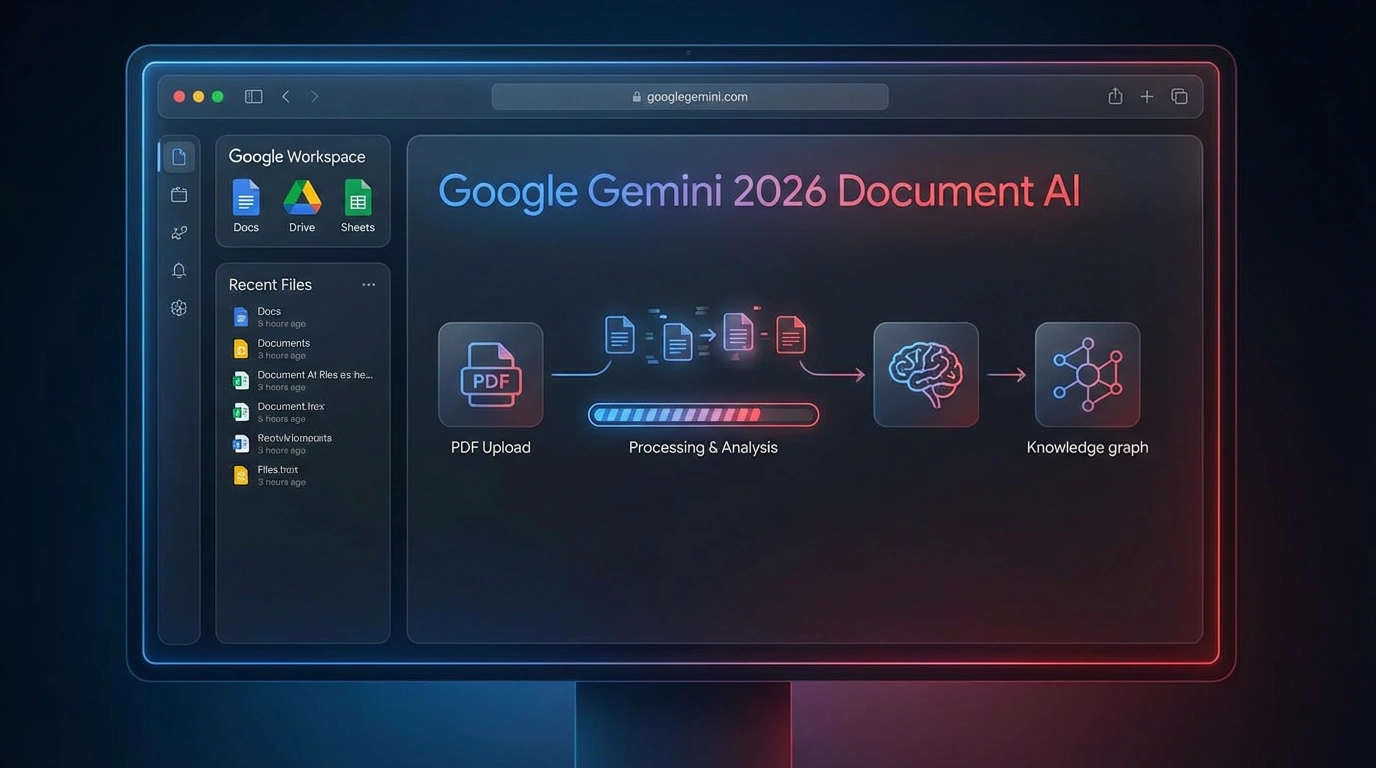Open a new browser tab with the plus button
1376x768 pixels.
(x=1146, y=96)
